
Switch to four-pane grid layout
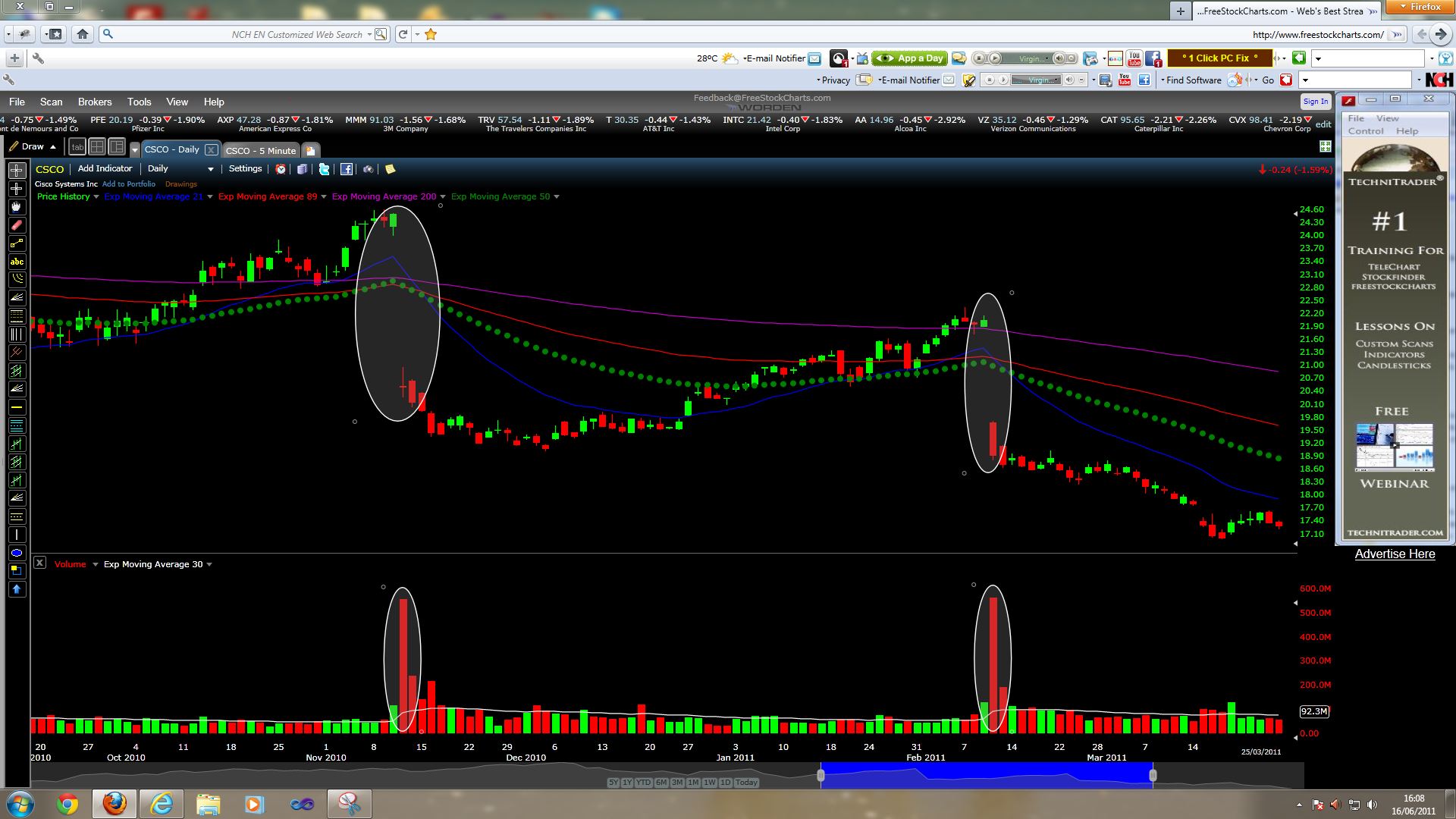(x=97, y=147)
